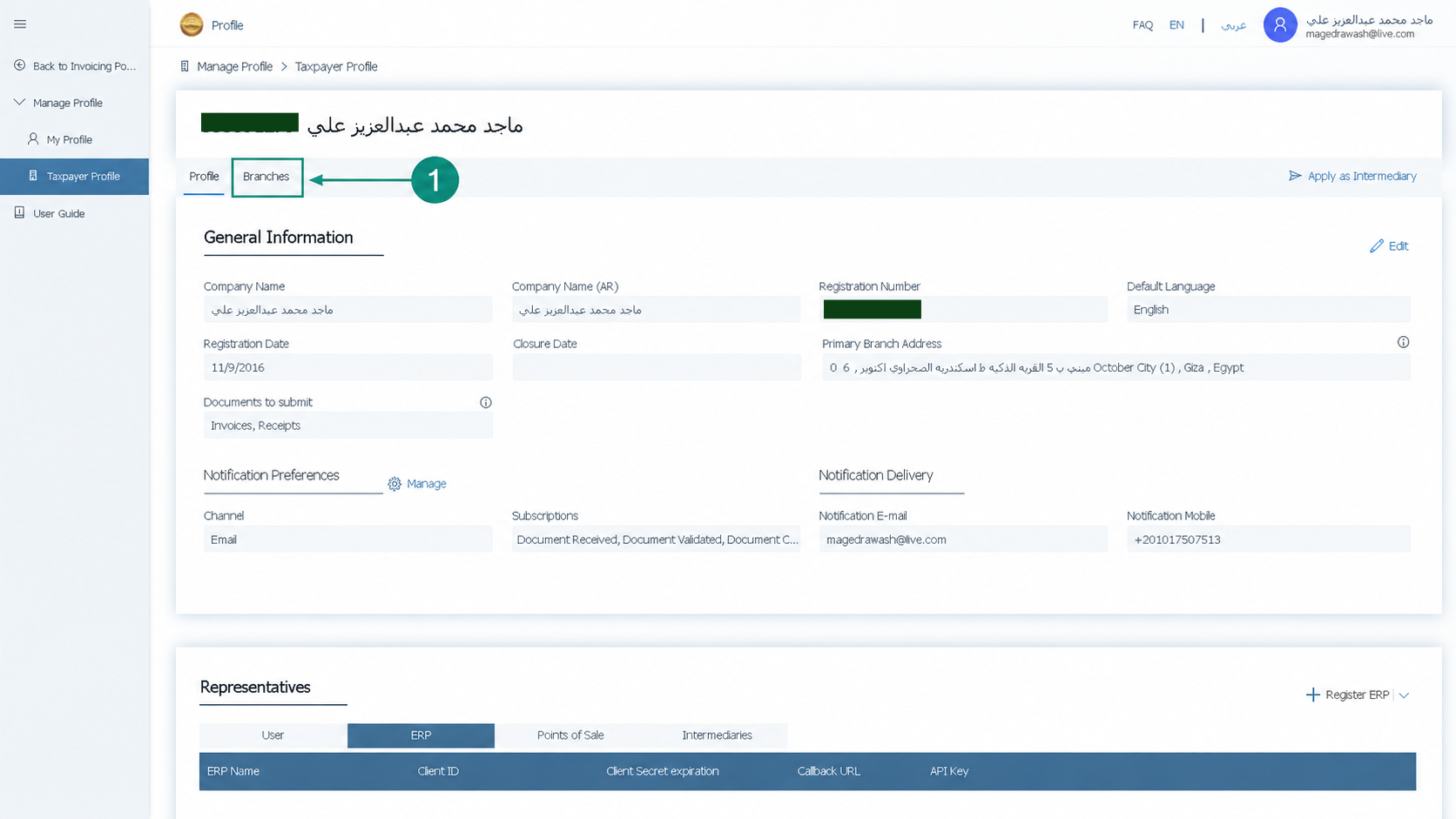Screen dimensions: 1456x819
Task: Click the Manage Profile breadcrumb link
Action: pos(234,66)
